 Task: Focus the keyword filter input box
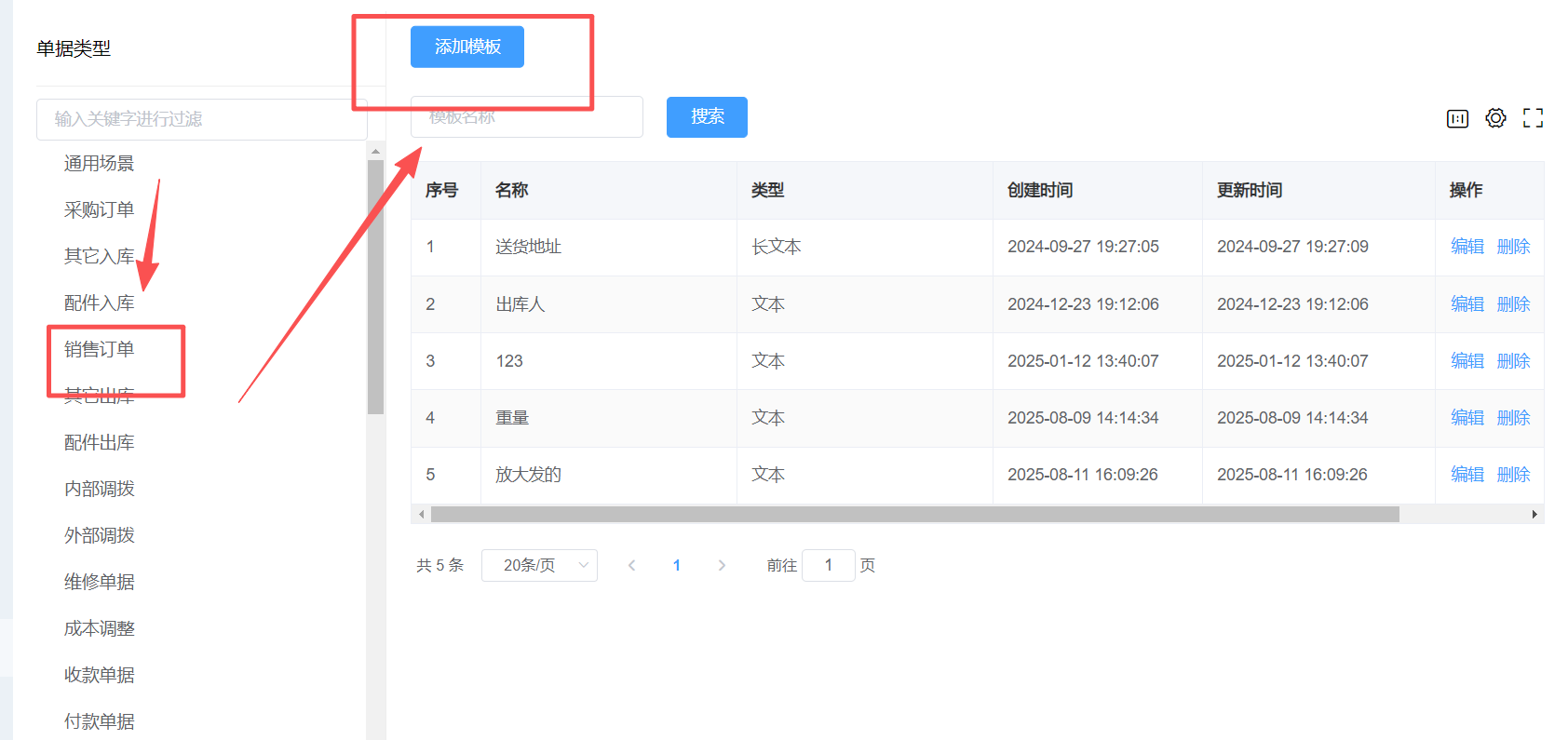click(x=201, y=119)
